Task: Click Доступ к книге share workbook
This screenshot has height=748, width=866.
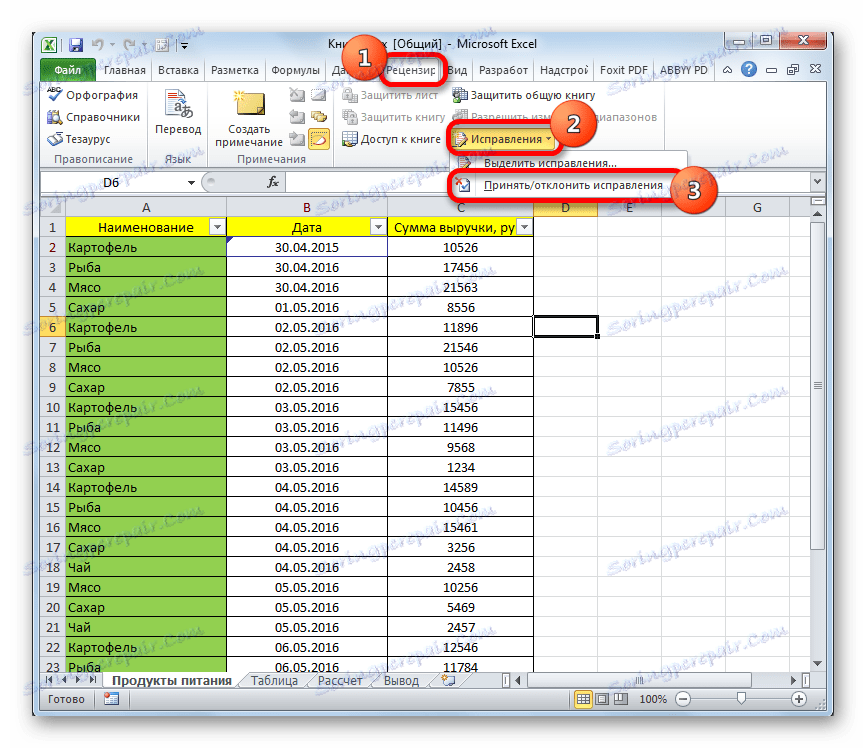Action: pos(391,139)
